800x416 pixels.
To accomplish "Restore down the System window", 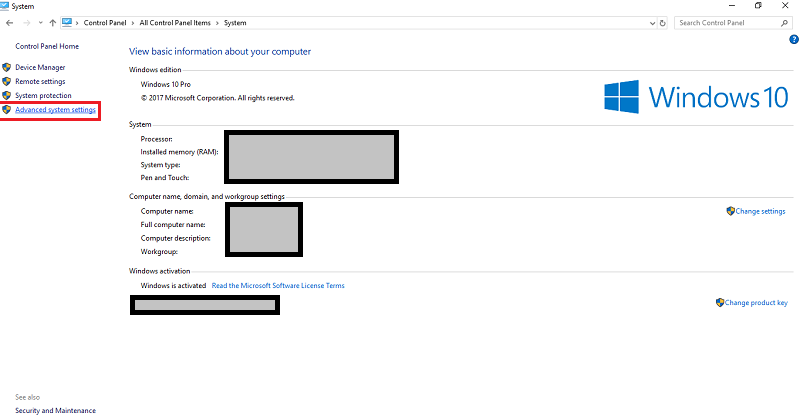I will (x=758, y=6).
